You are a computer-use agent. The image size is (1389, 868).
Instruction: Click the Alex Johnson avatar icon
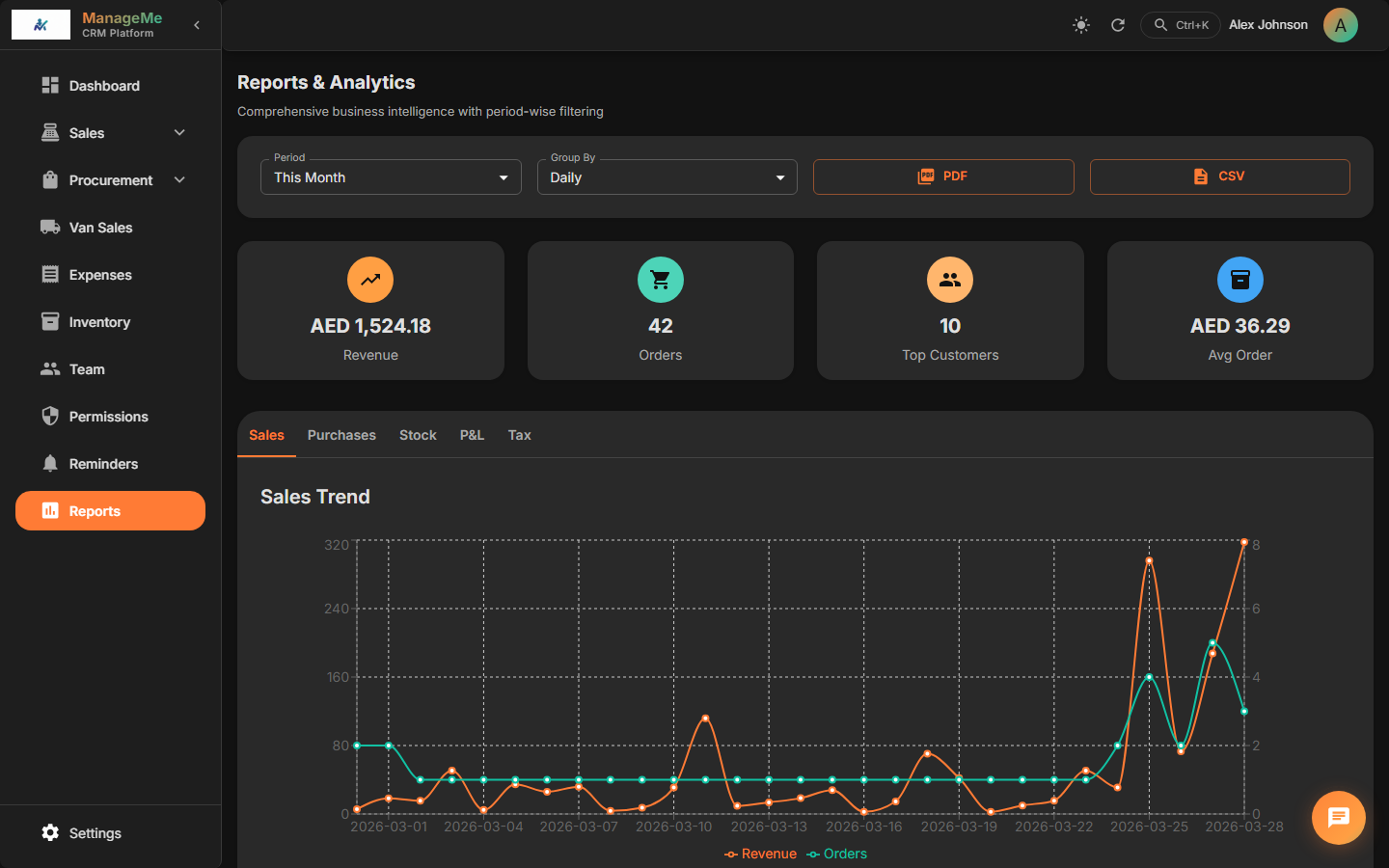(1340, 25)
